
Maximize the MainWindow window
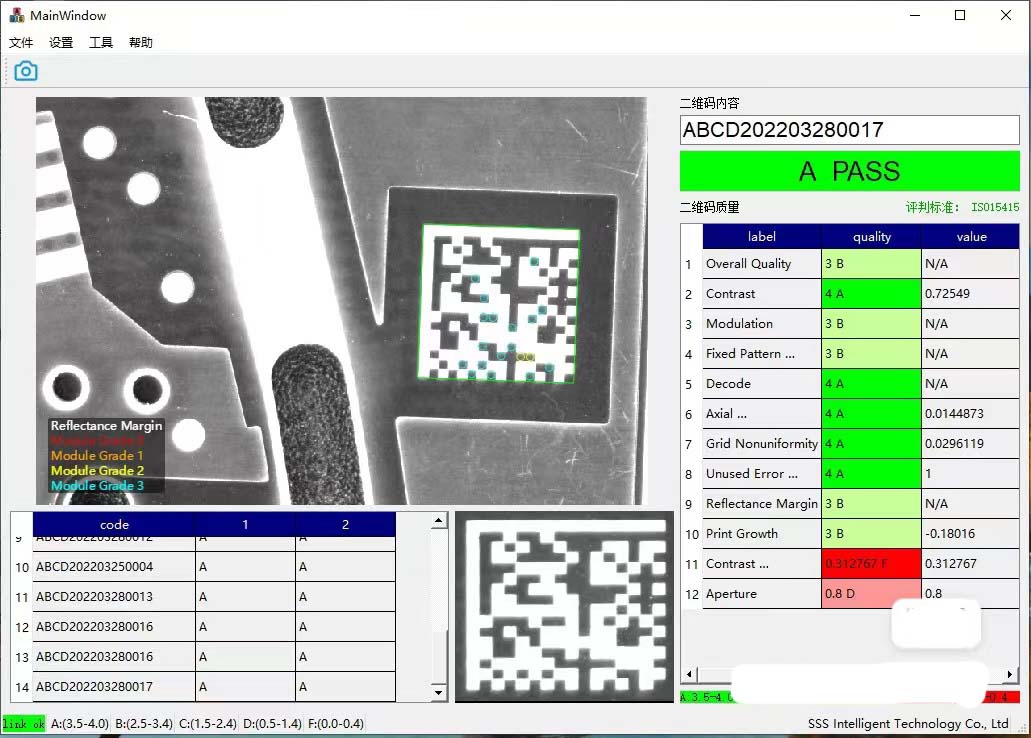coord(960,15)
